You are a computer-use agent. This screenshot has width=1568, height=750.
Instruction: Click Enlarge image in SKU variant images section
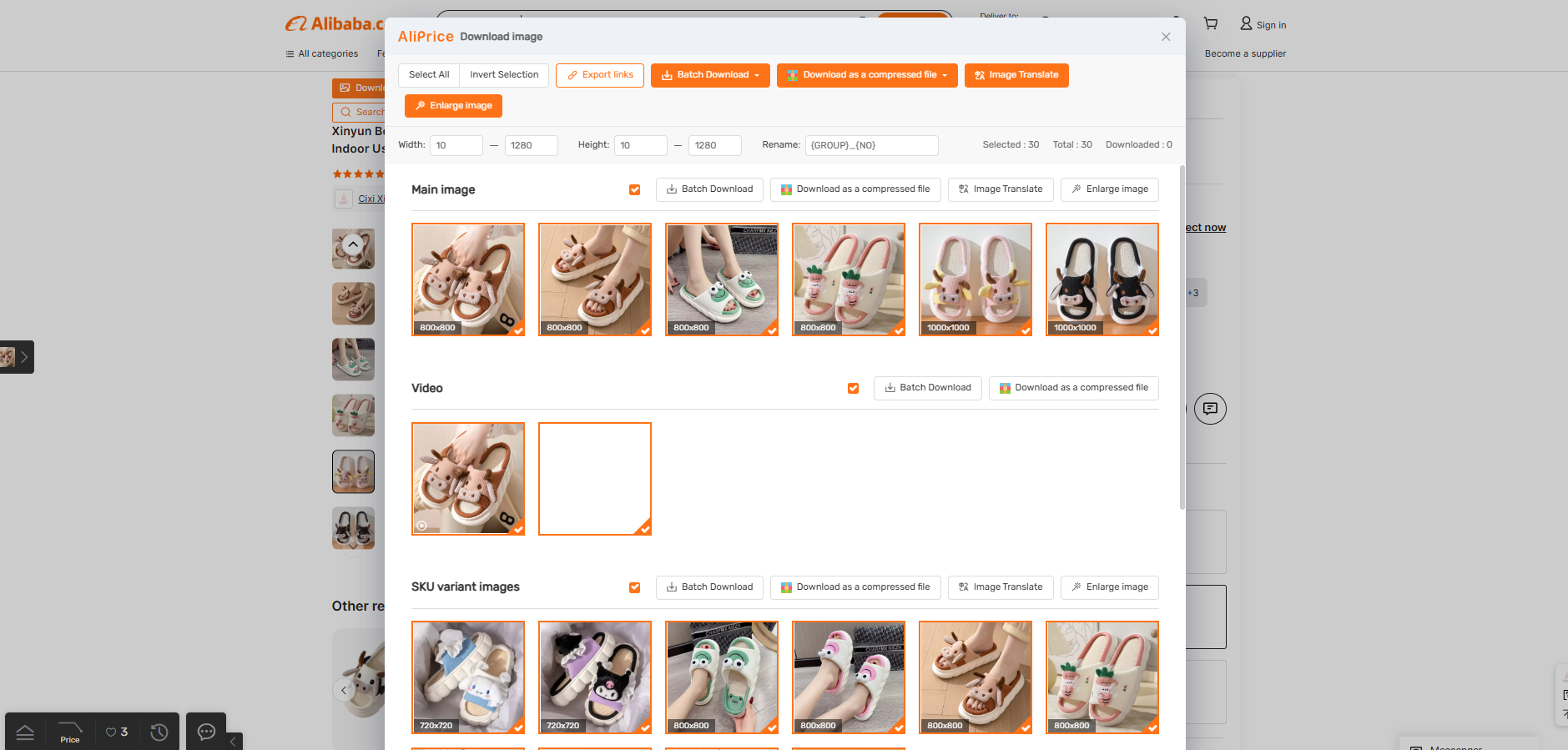click(x=1110, y=587)
